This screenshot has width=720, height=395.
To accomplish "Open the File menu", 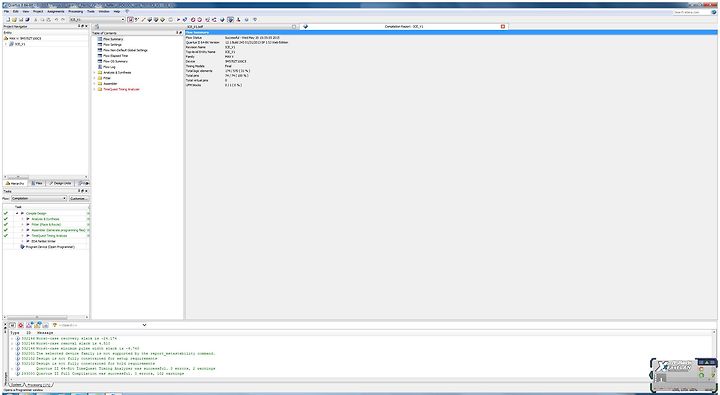I will coord(6,11).
